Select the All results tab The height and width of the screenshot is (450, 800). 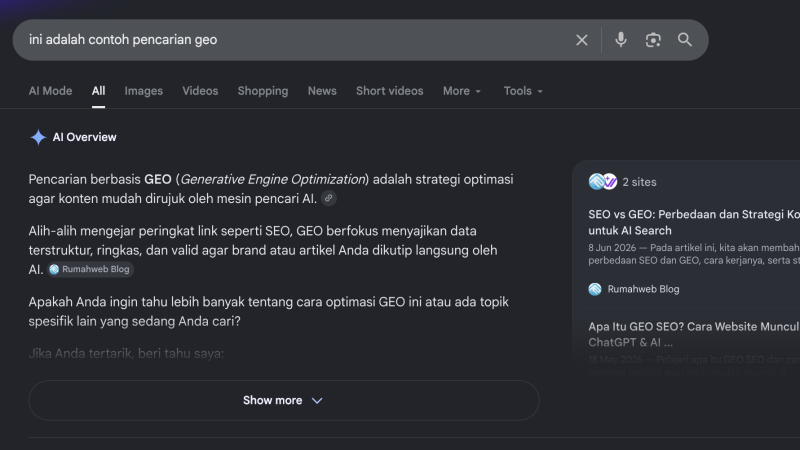click(98, 91)
